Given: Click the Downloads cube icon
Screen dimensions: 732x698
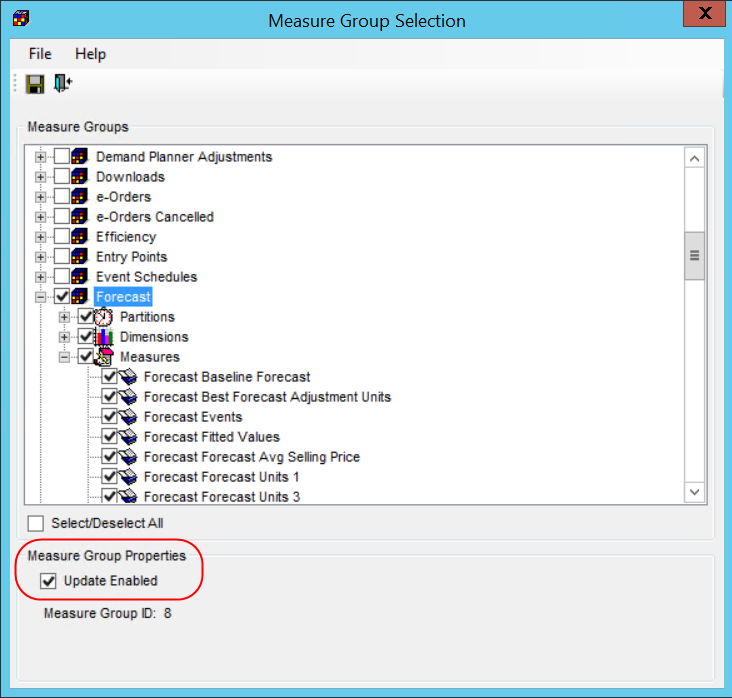Looking at the screenshot, I should coord(80,177).
